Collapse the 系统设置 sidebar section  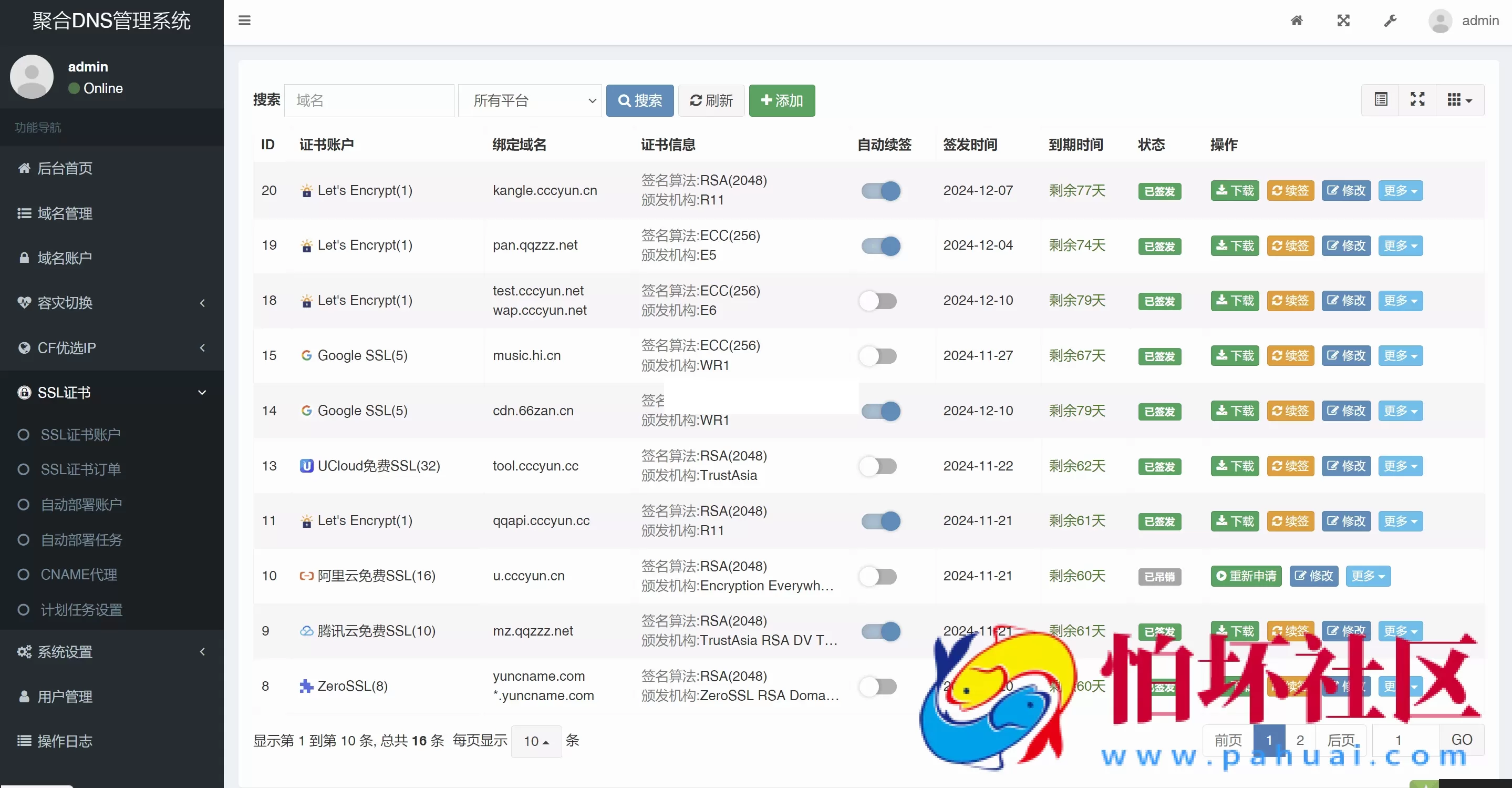tap(202, 652)
